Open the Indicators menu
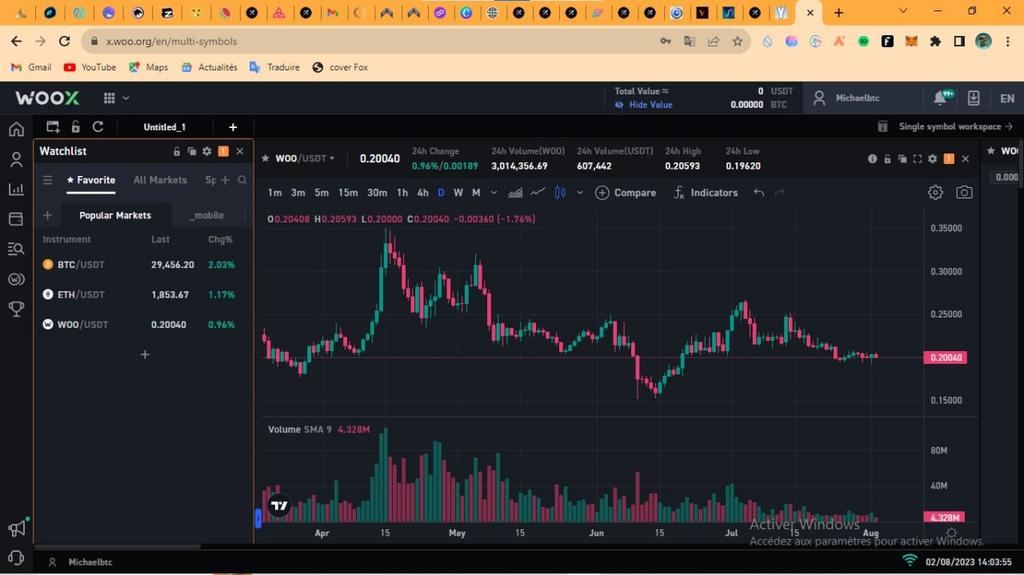The width and height of the screenshot is (1024, 575). click(705, 192)
